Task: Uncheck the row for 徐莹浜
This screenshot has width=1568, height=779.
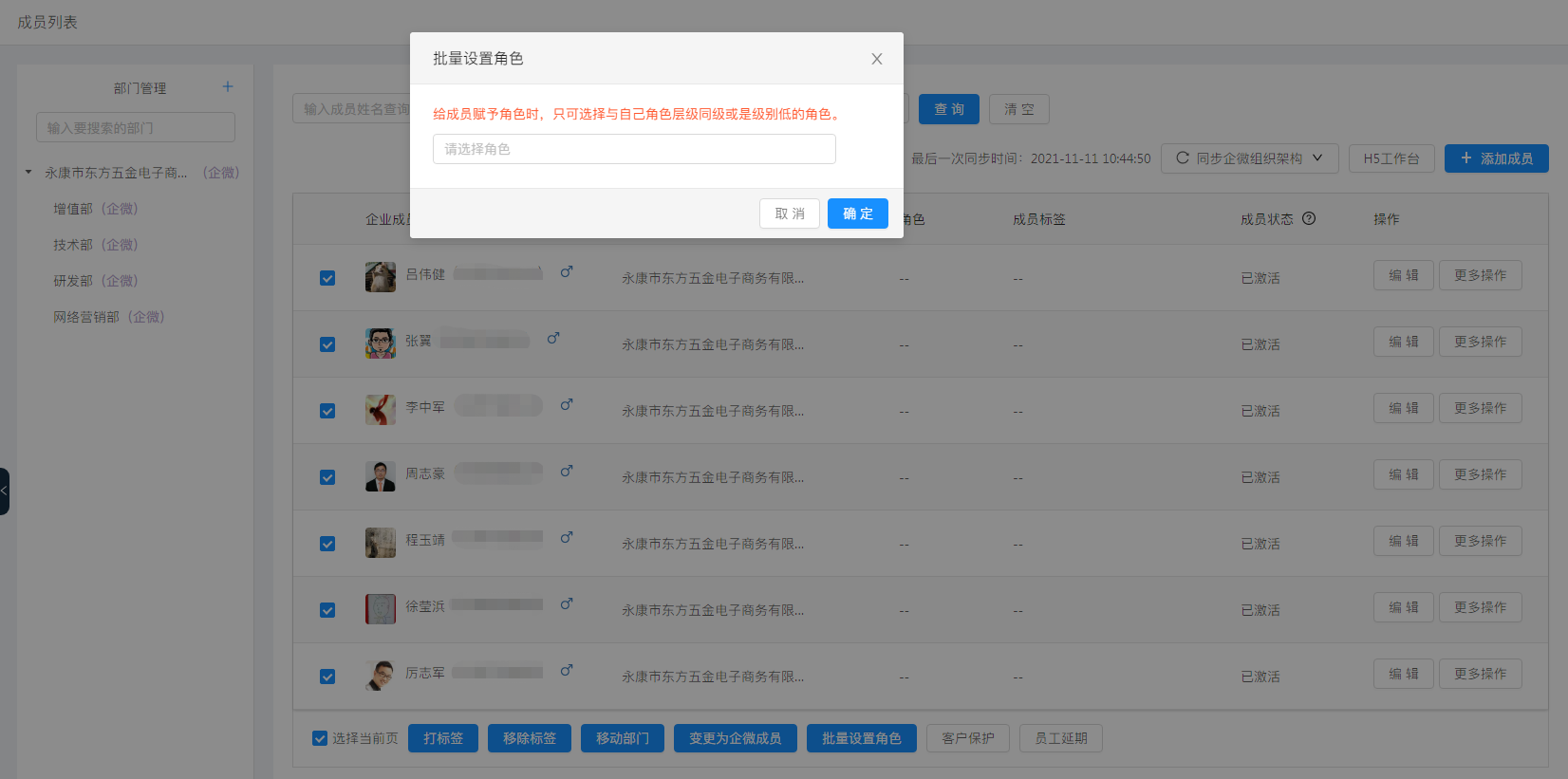Action: (x=327, y=610)
